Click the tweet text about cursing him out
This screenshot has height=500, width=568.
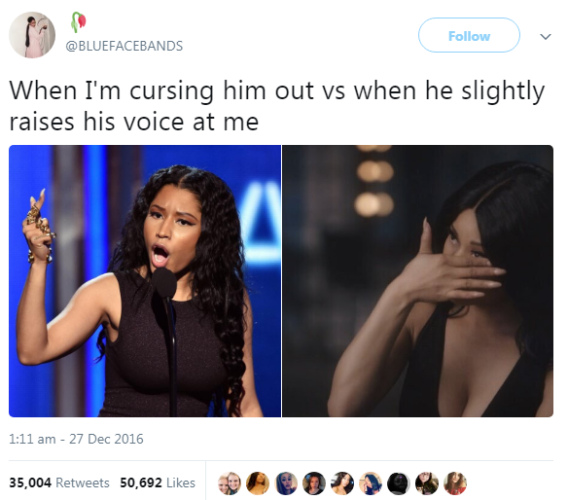tap(277, 106)
